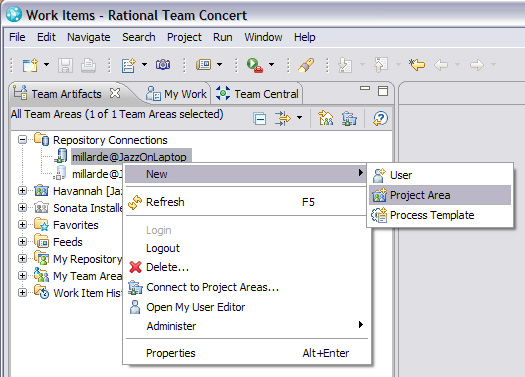525x377 pixels.
Task: Switch to the My Work tab
Action: pos(176,94)
